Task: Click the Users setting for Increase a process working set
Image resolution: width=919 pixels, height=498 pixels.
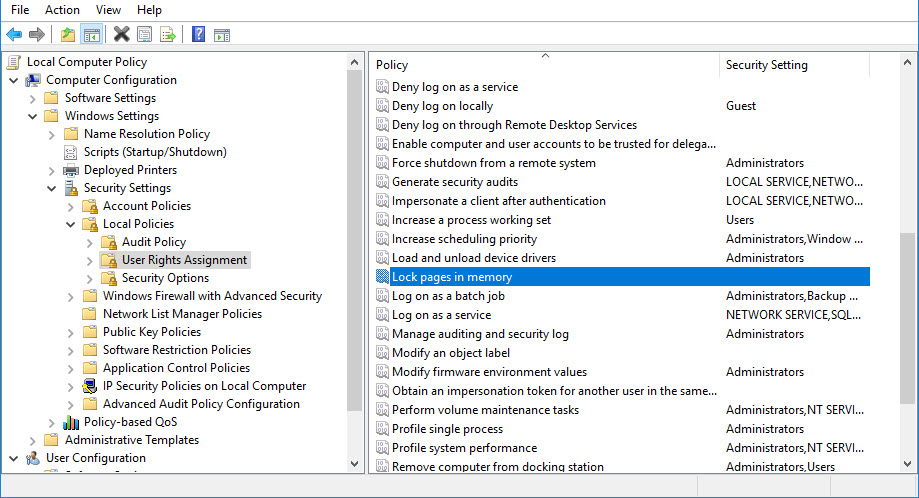Action: pos(740,220)
